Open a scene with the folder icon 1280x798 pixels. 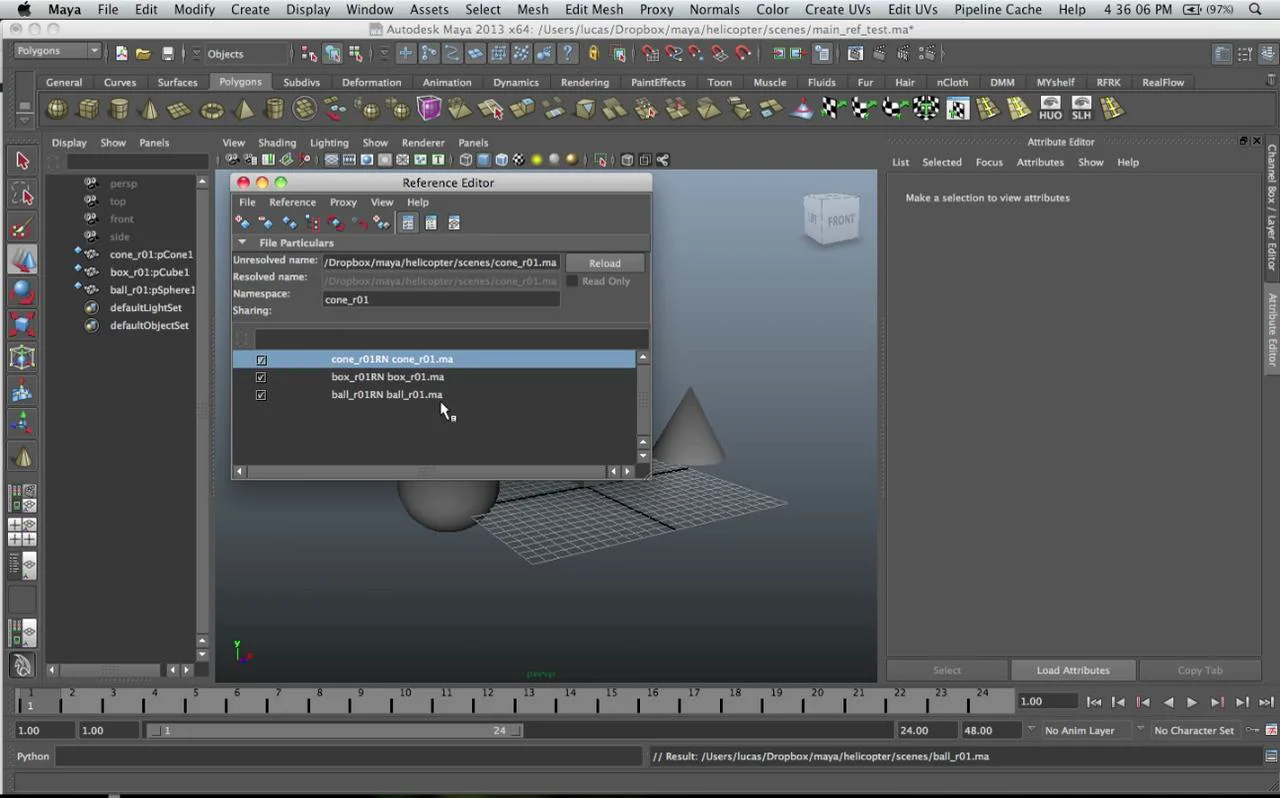(143, 54)
